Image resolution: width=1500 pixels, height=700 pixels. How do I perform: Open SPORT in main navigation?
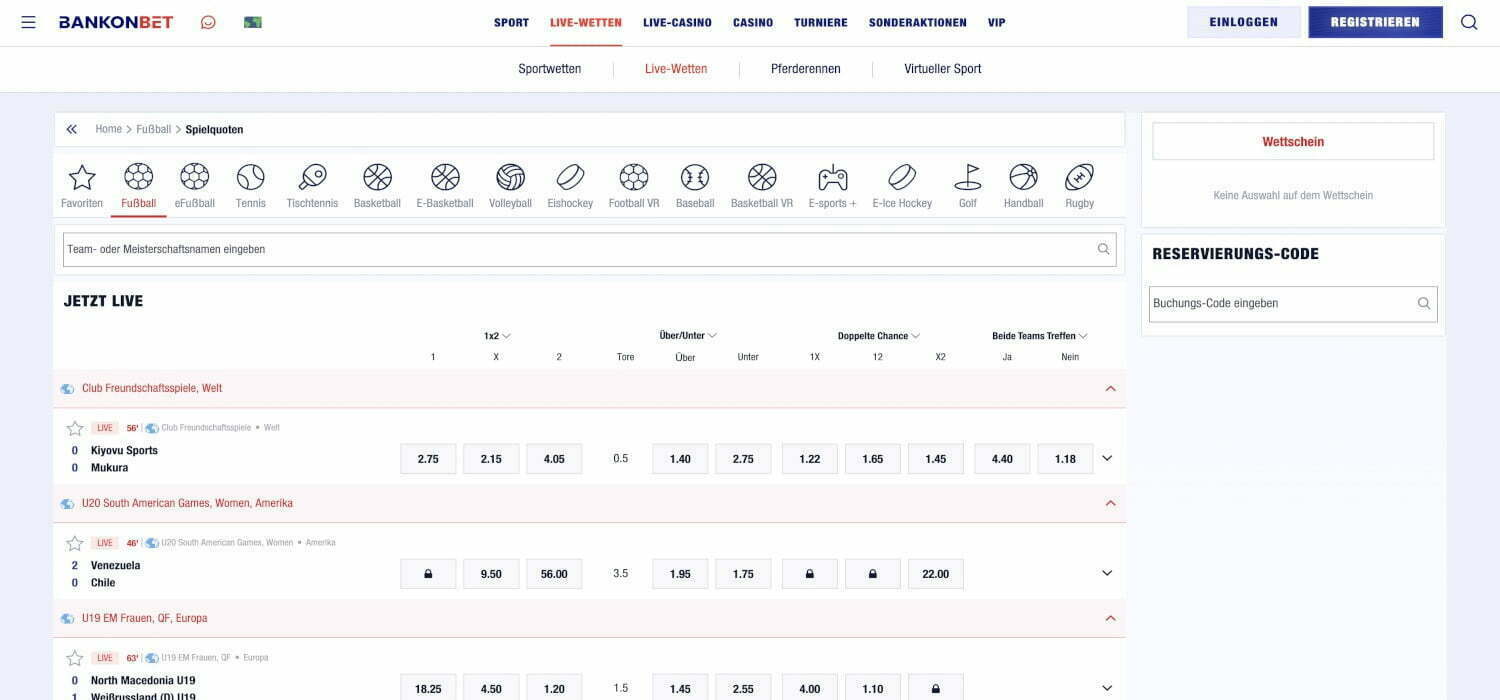511,22
